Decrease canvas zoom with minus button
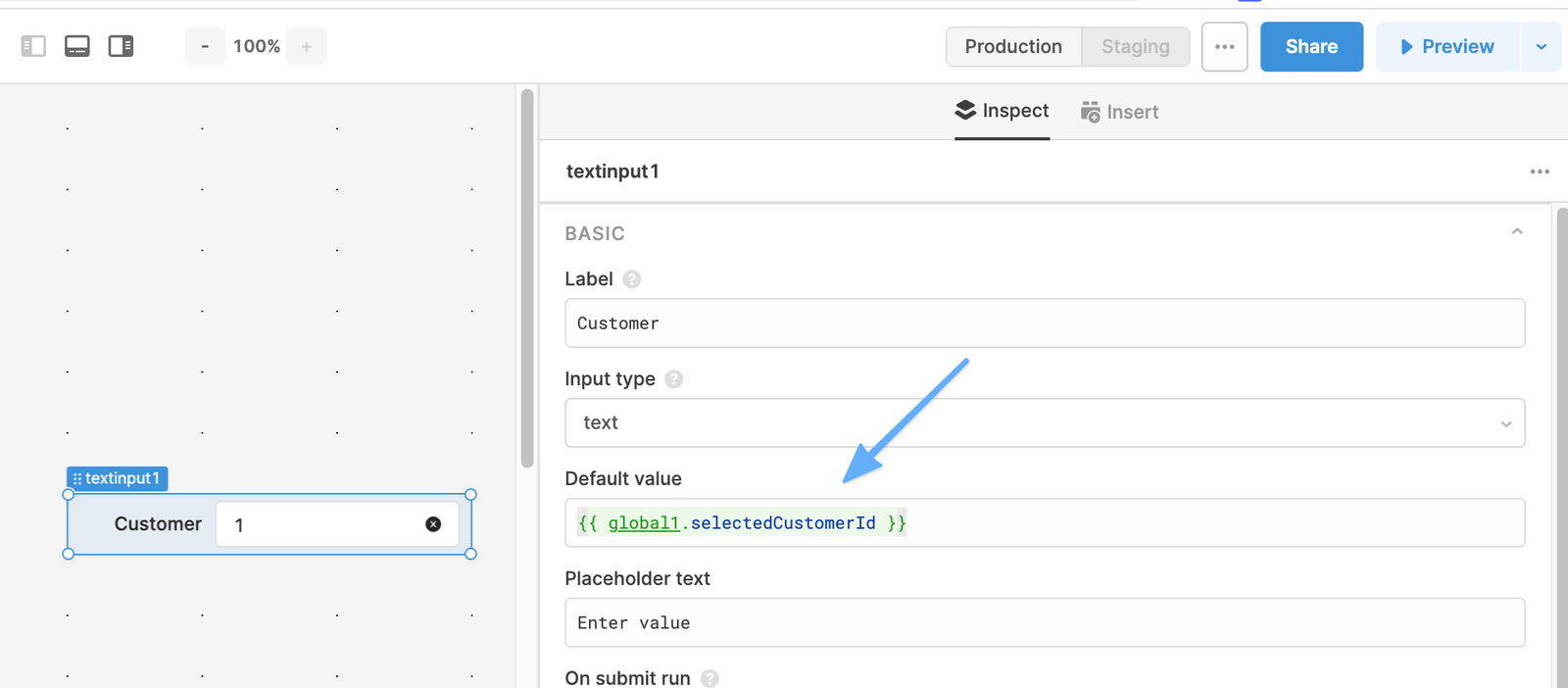This screenshot has height=688, width=1568. 205,46
